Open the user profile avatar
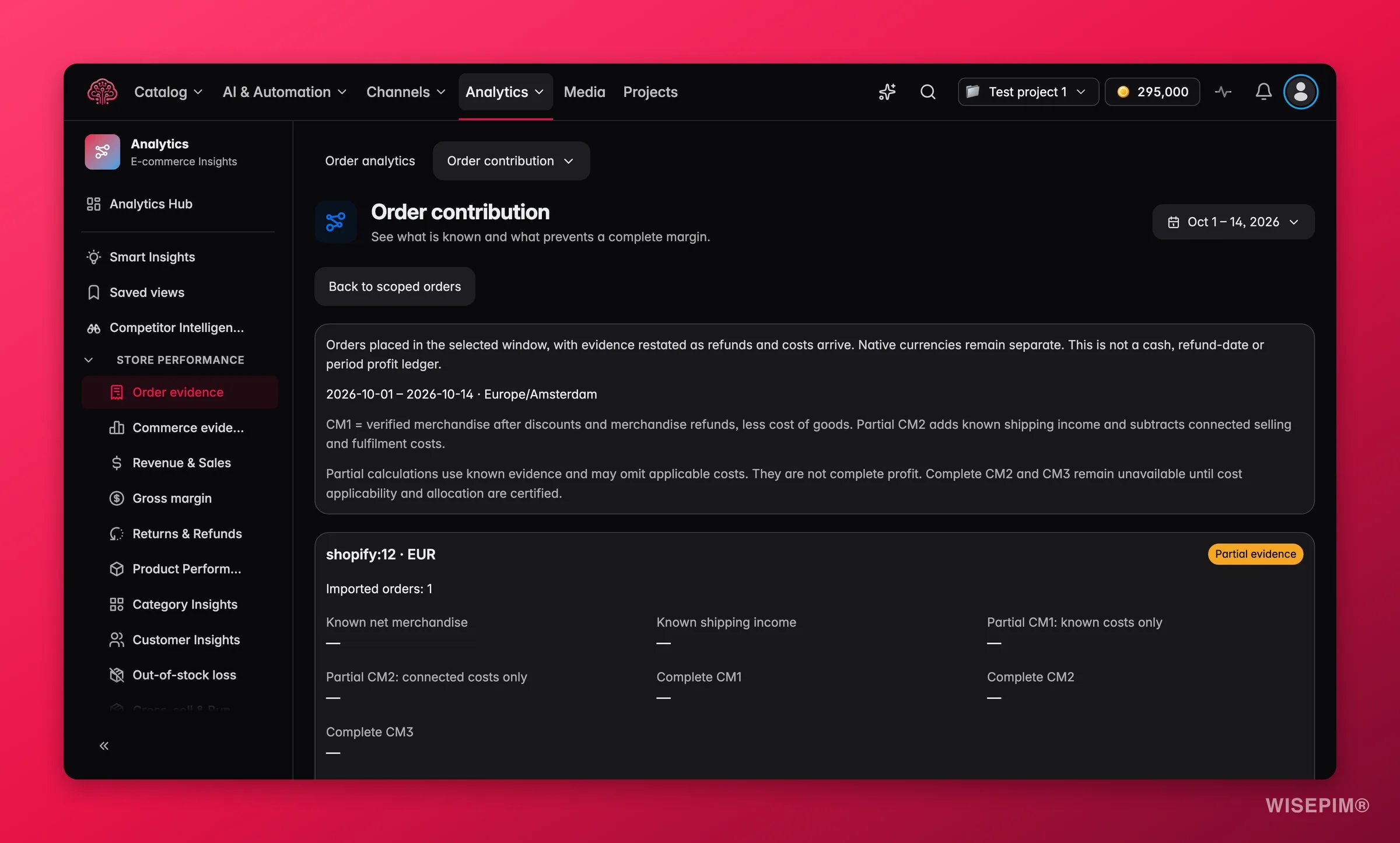The image size is (1400, 843). [1301, 92]
